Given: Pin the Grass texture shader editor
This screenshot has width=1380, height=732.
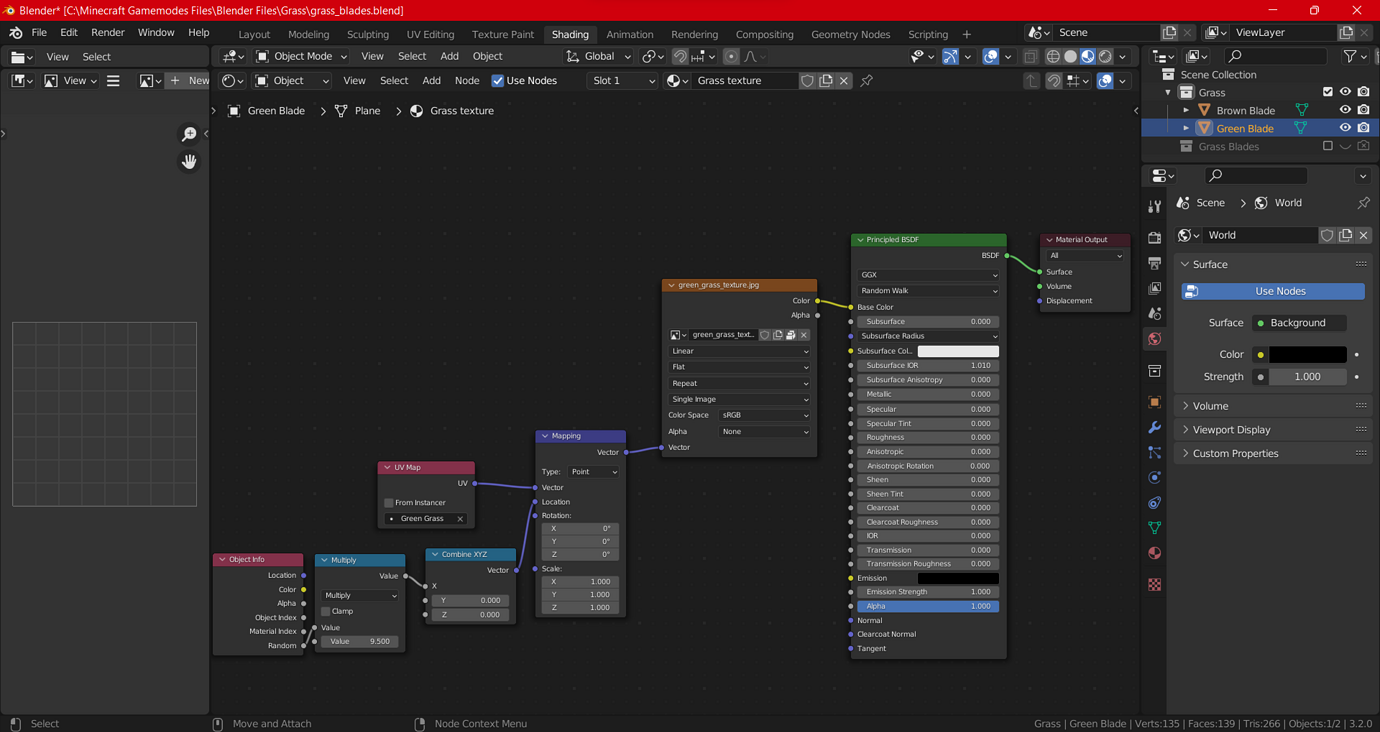Looking at the screenshot, I should click(865, 80).
